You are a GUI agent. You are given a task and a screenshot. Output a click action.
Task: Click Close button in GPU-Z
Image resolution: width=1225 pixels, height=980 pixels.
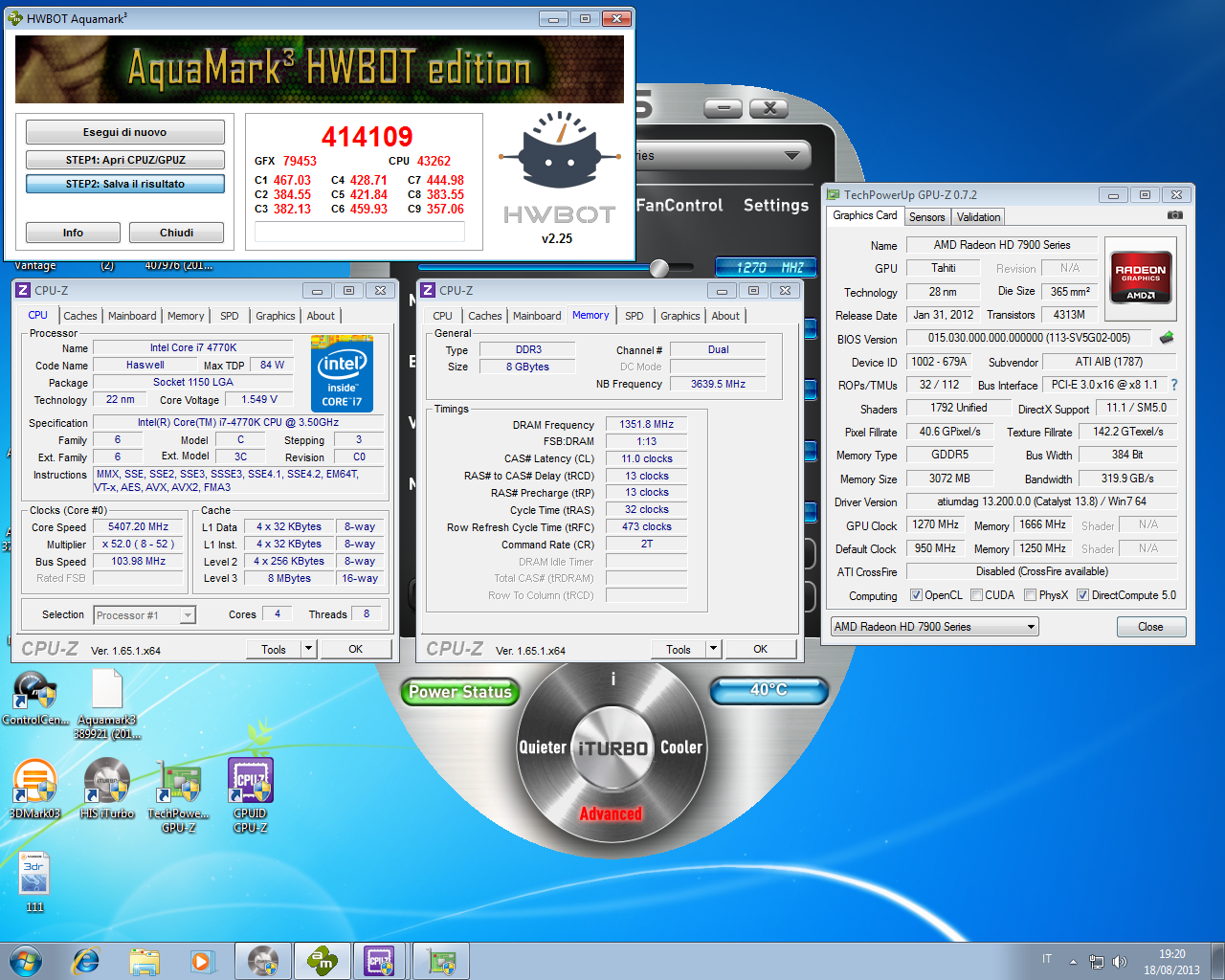coord(1151,627)
